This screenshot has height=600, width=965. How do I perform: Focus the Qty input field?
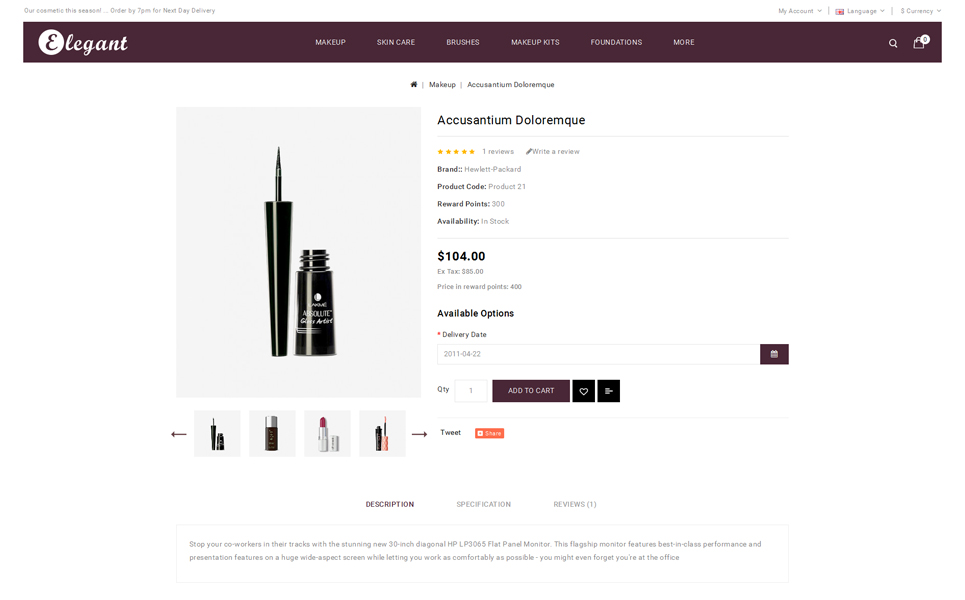point(471,391)
